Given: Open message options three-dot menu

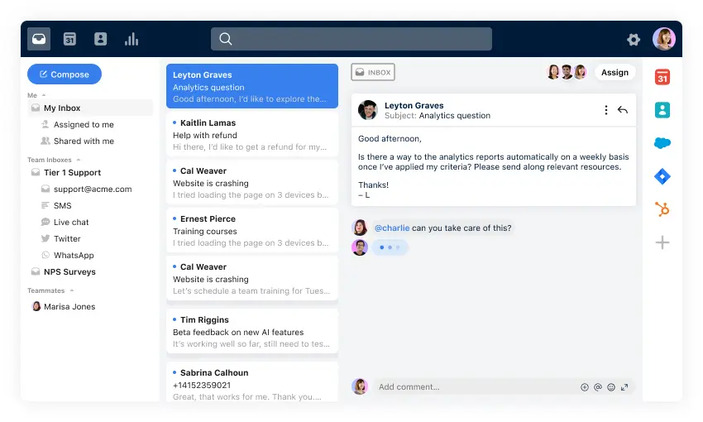Looking at the screenshot, I should click(x=606, y=110).
